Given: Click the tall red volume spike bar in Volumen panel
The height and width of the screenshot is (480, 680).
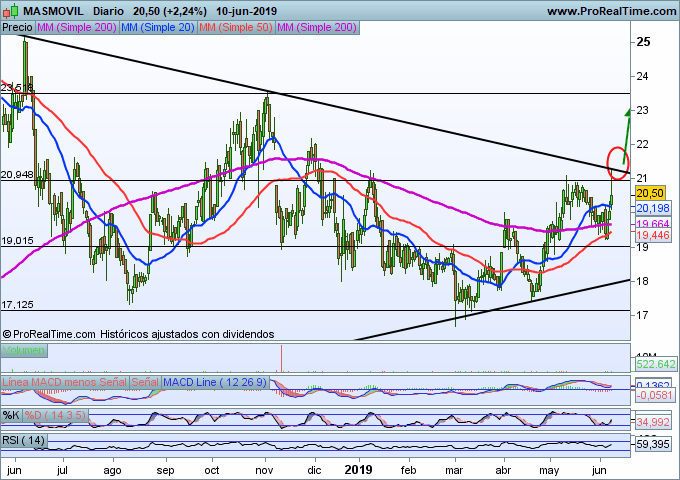Looking at the screenshot, I should point(281,358).
